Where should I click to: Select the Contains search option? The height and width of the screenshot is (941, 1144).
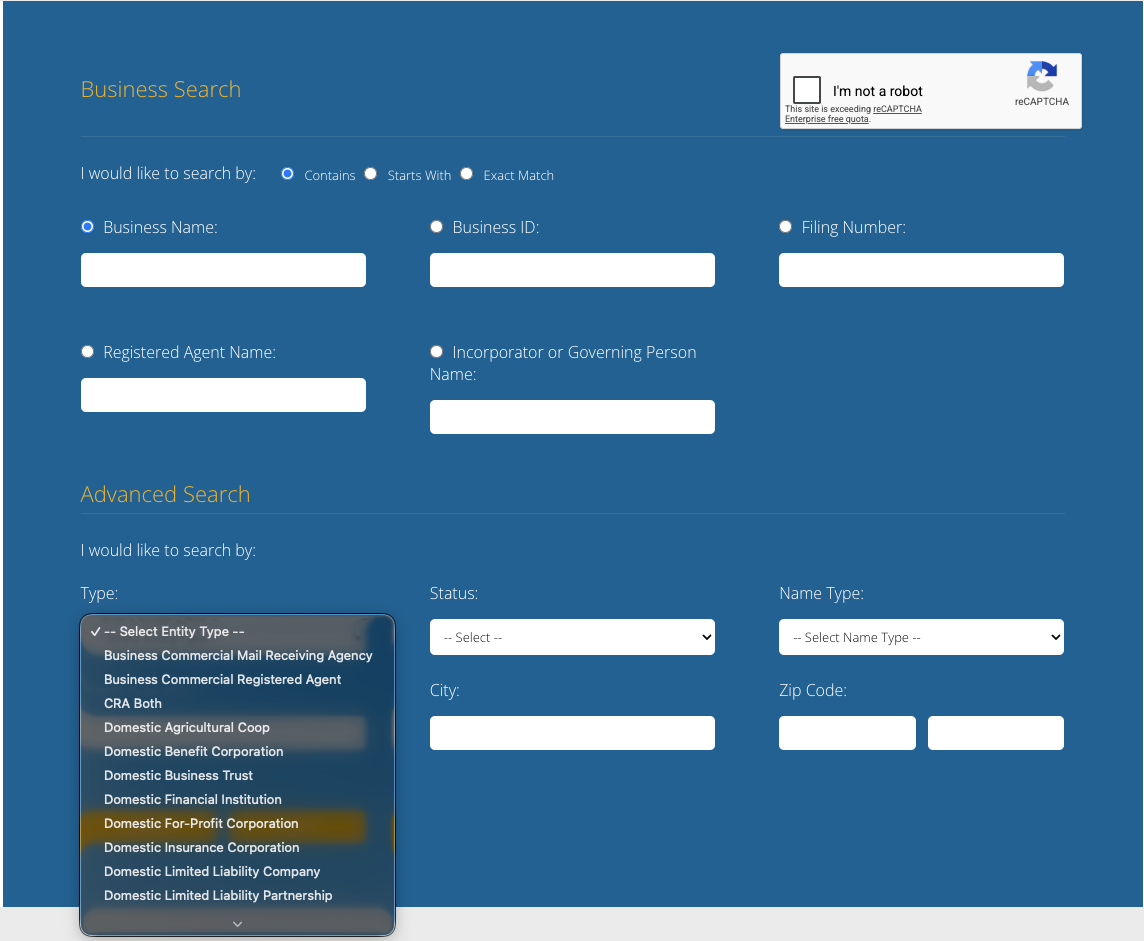(x=287, y=174)
